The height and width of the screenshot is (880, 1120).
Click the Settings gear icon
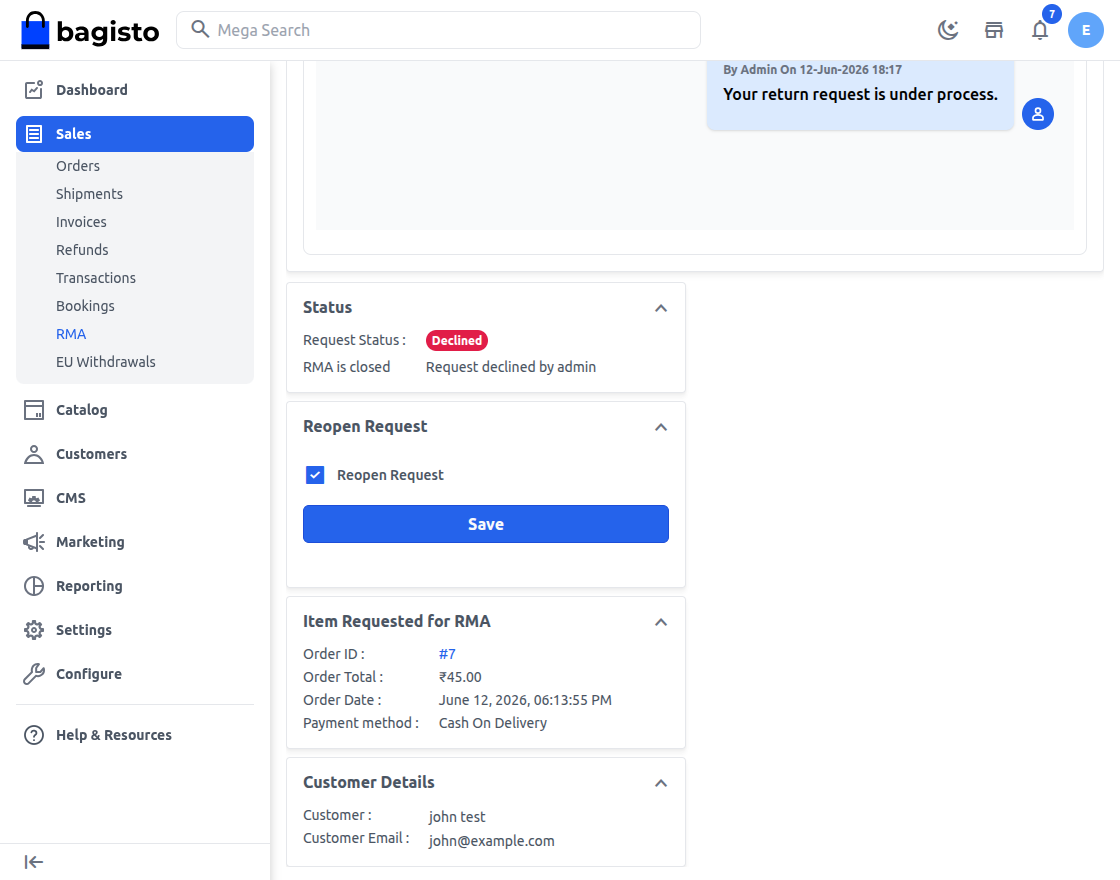click(34, 630)
